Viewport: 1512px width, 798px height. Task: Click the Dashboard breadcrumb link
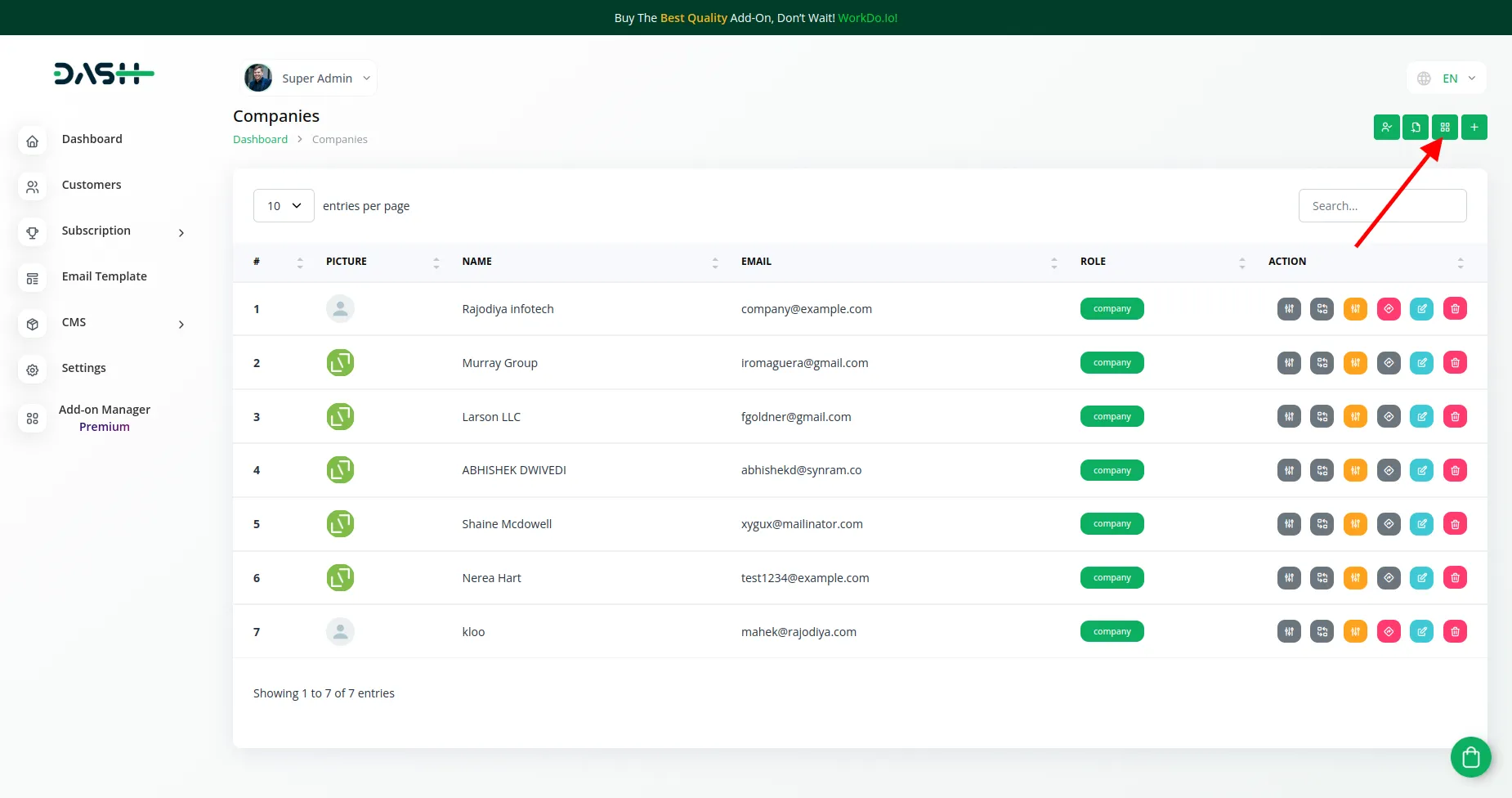click(260, 140)
